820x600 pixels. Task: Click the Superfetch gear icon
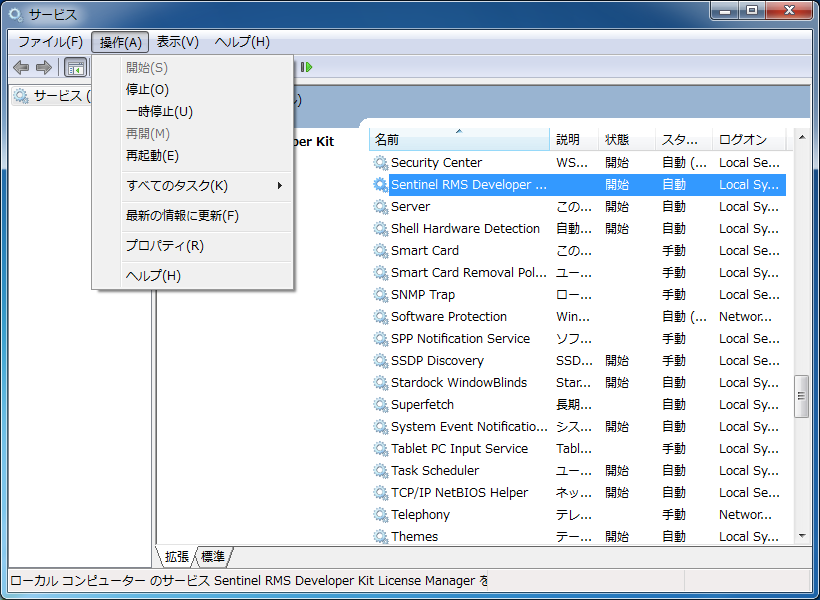pos(380,404)
